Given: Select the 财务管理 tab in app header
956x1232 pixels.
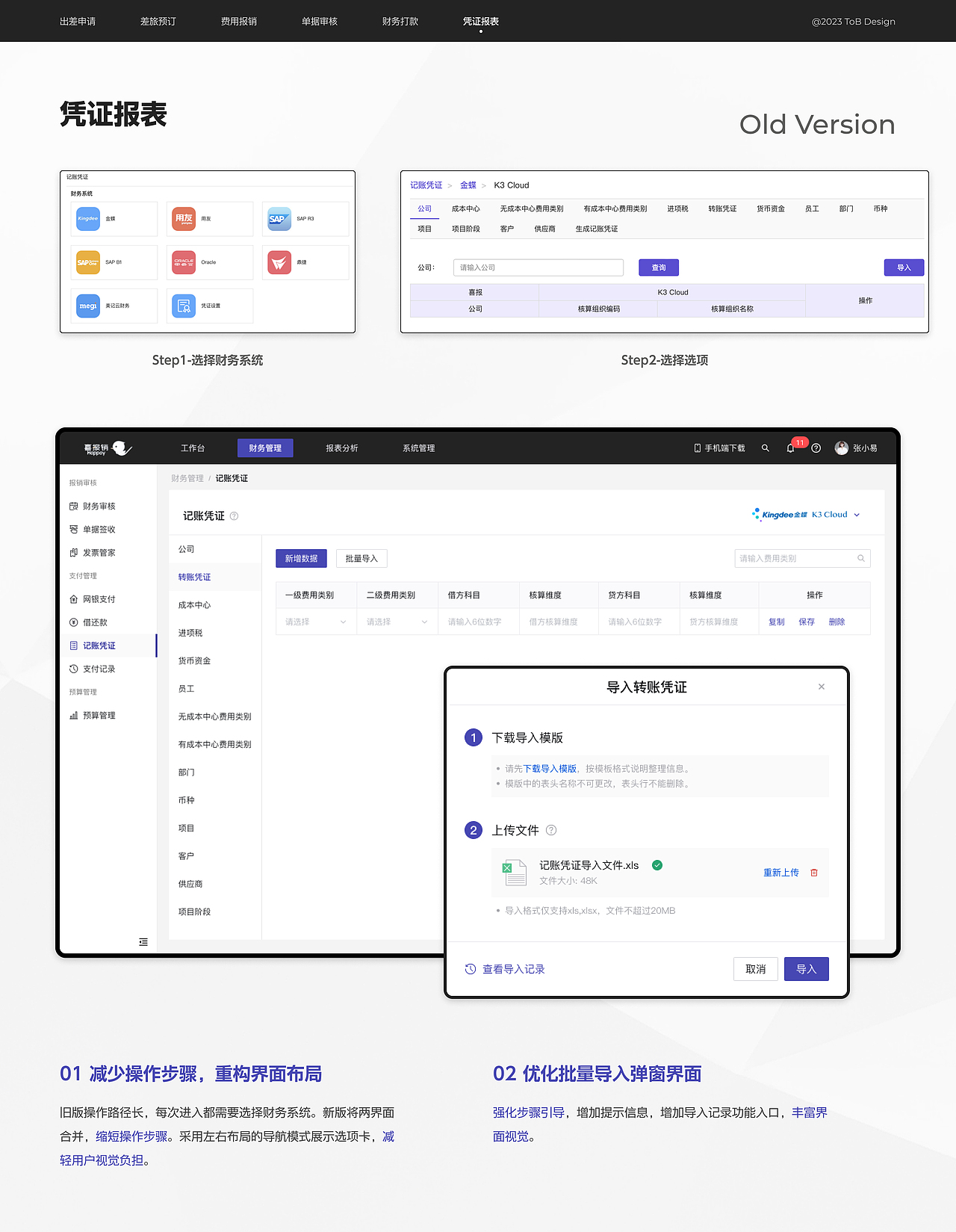Looking at the screenshot, I should 265,448.
